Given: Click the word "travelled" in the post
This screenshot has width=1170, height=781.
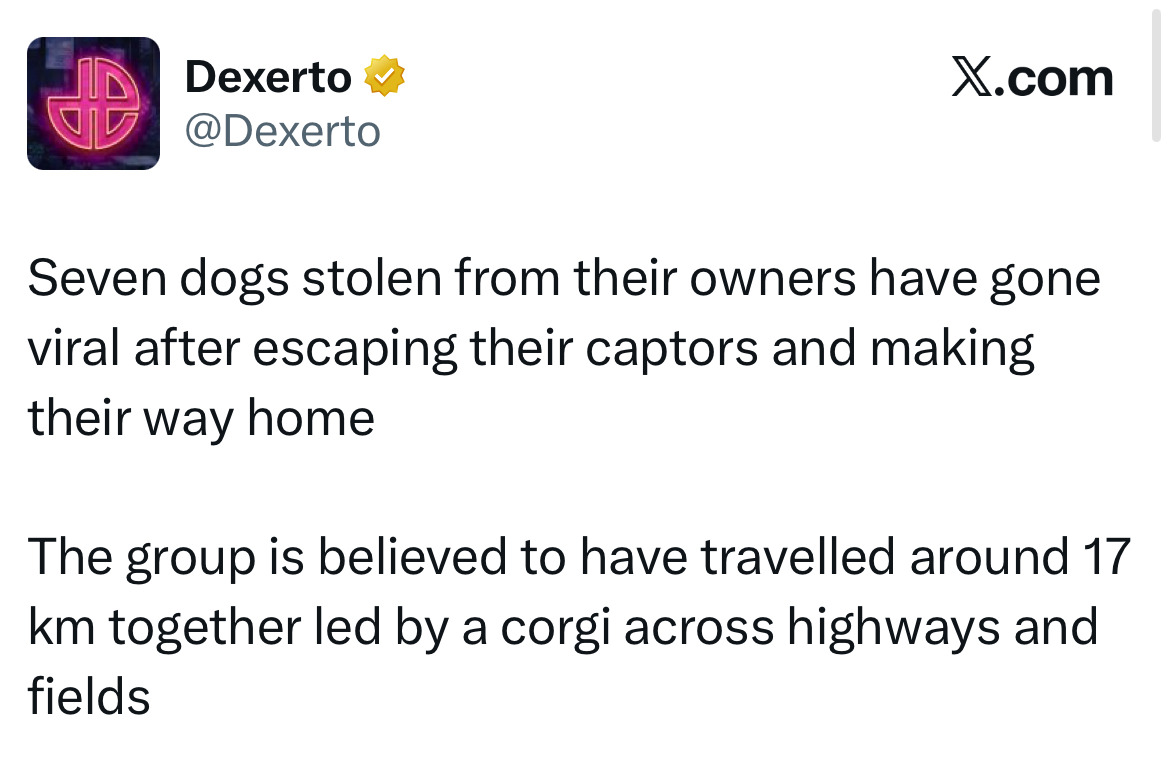Looking at the screenshot, I should (797, 557).
